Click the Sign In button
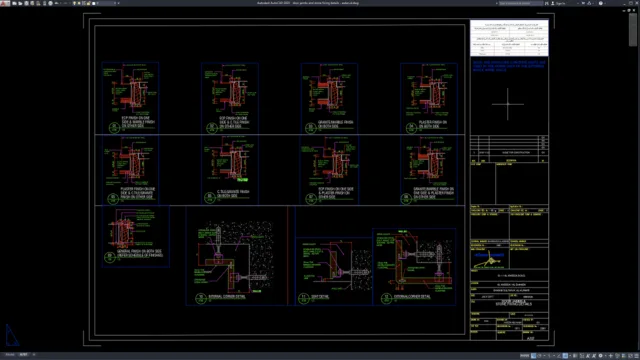The width and height of the screenshot is (640, 360). [x=558, y=3]
